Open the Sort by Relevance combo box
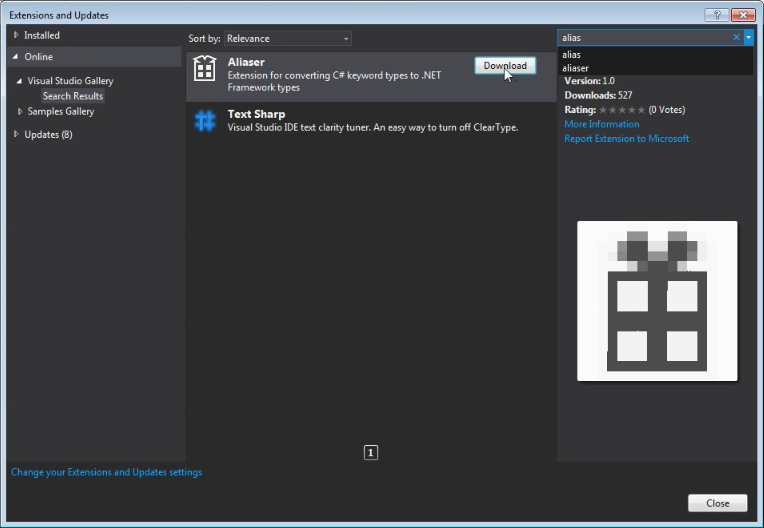 coord(287,38)
